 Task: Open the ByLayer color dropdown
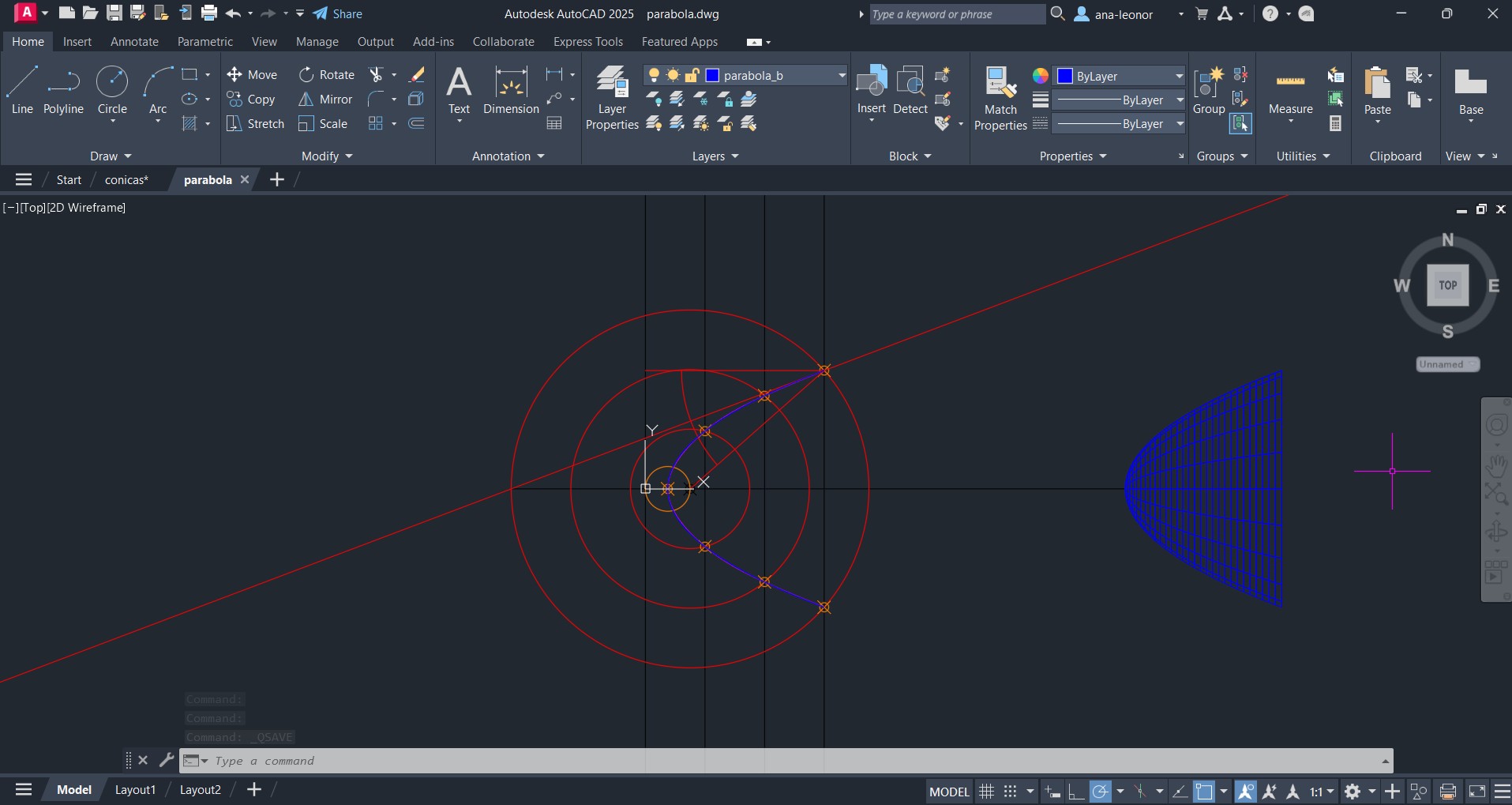(1179, 76)
